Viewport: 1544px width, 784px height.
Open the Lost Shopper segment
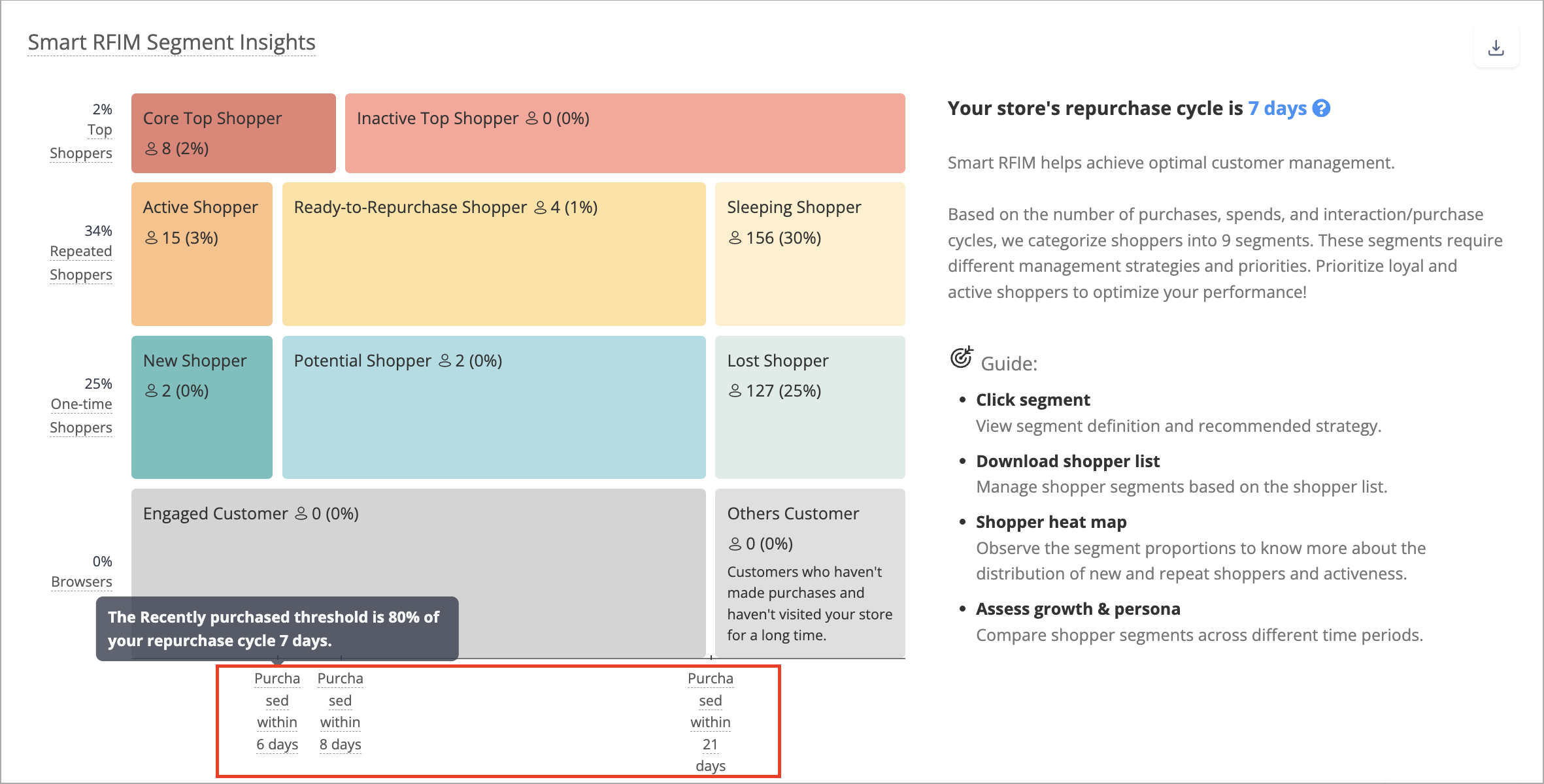tap(810, 408)
